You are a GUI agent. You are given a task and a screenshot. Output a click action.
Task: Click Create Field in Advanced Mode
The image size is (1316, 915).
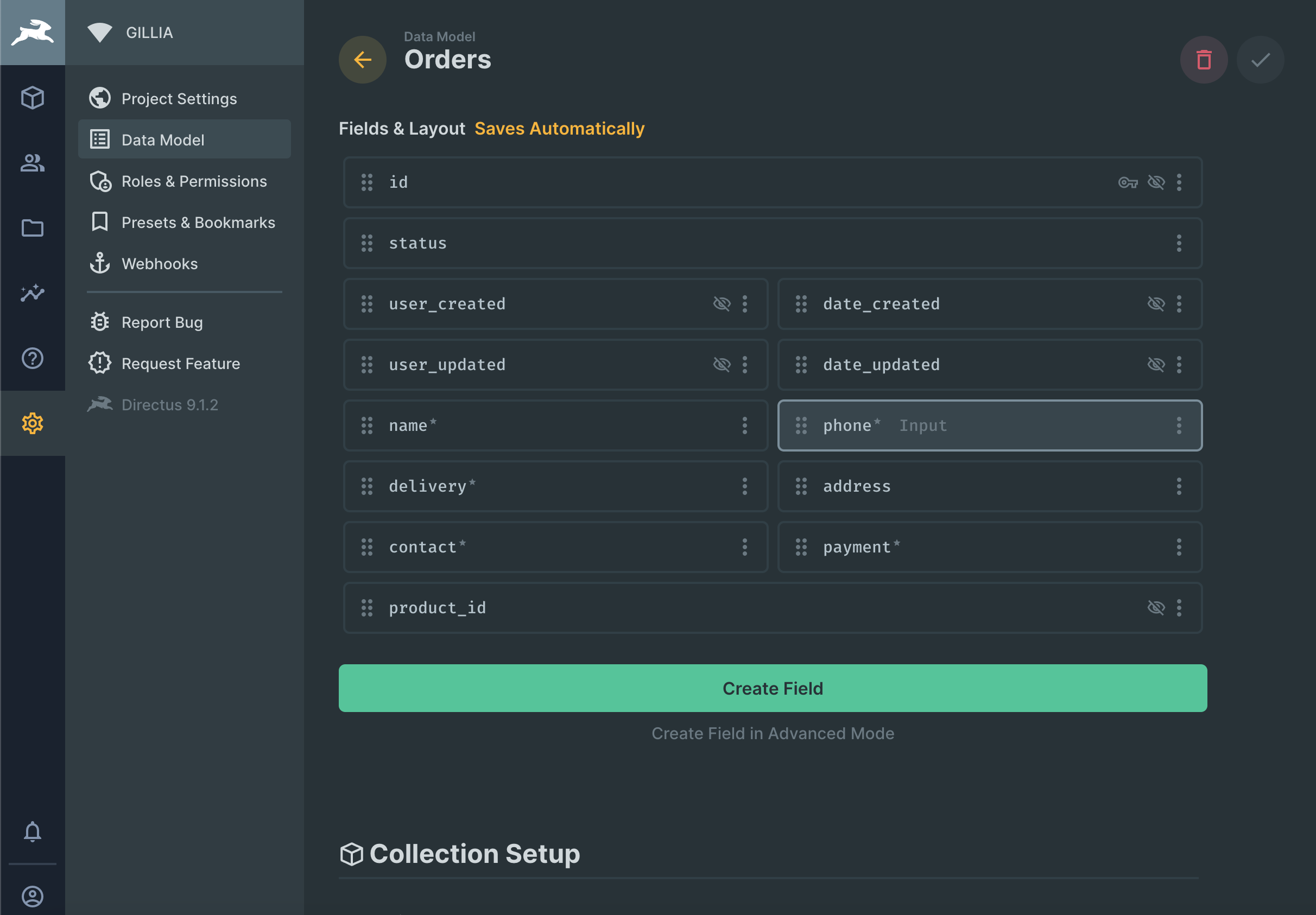(x=772, y=733)
